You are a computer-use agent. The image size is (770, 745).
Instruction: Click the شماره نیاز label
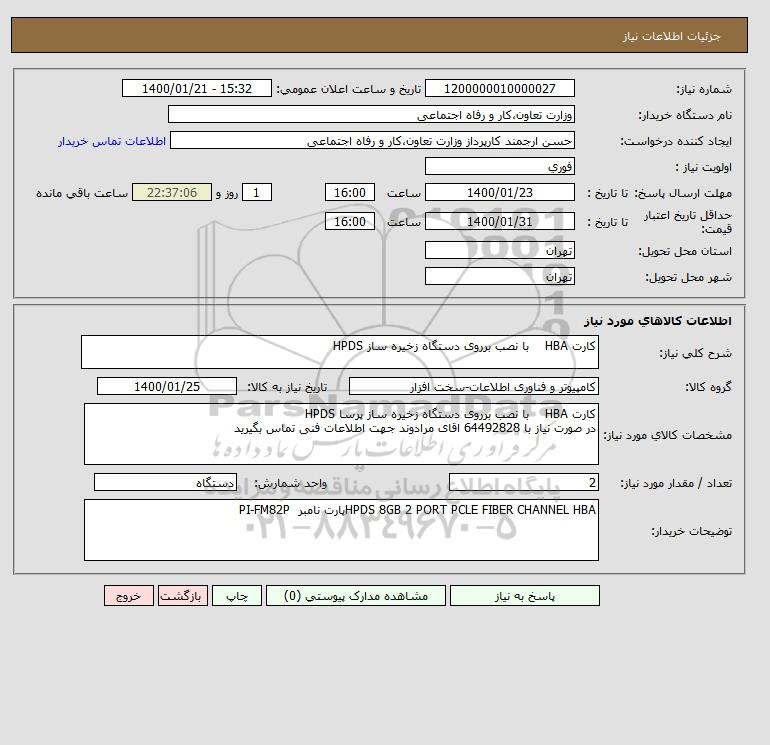pyautogui.click(x=704, y=89)
